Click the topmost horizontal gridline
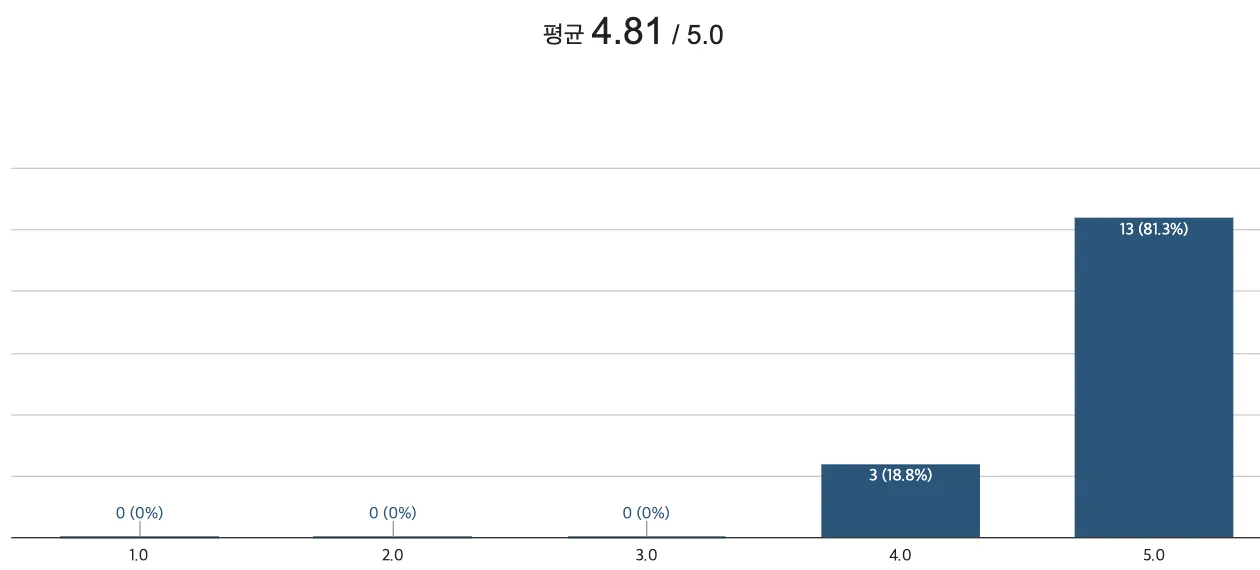The height and width of the screenshot is (570, 1260). [635, 168]
